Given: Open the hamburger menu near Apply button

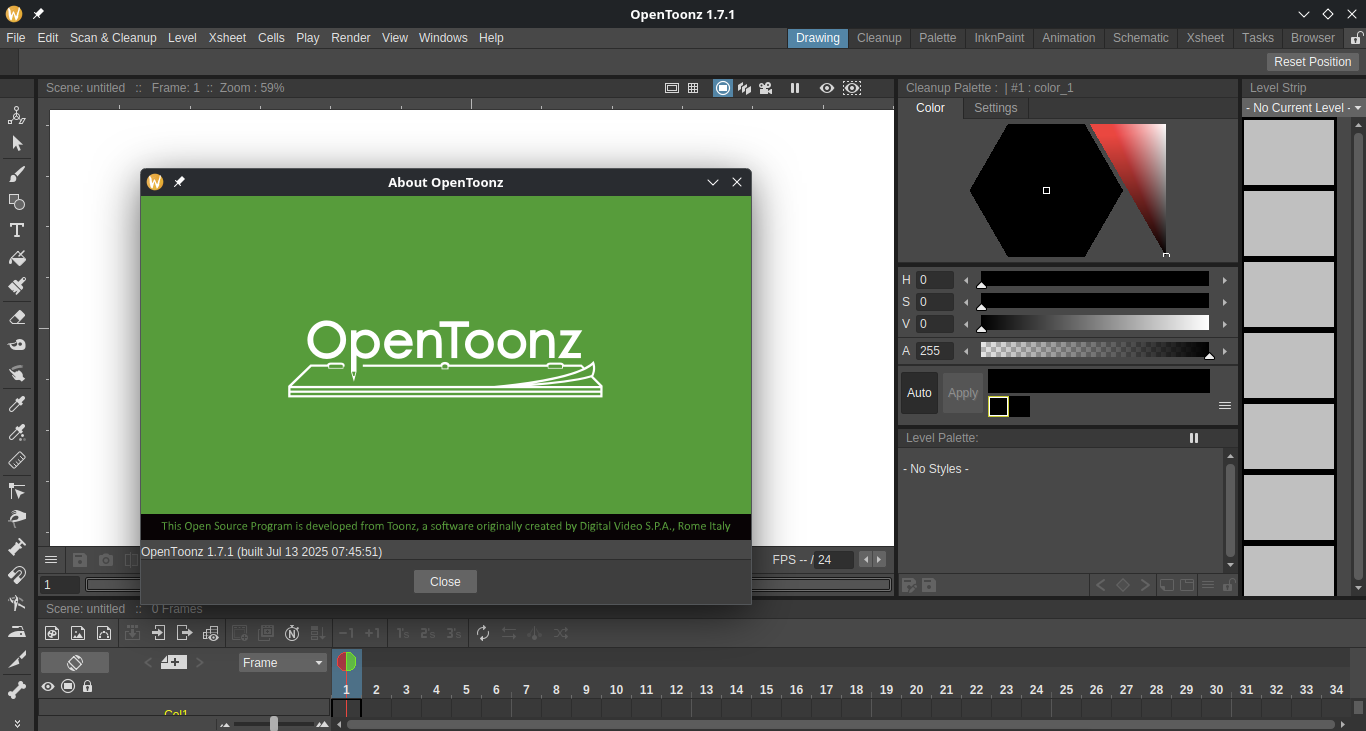Looking at the screenshot, I should pyautogui.click(x=1225, y=405).
